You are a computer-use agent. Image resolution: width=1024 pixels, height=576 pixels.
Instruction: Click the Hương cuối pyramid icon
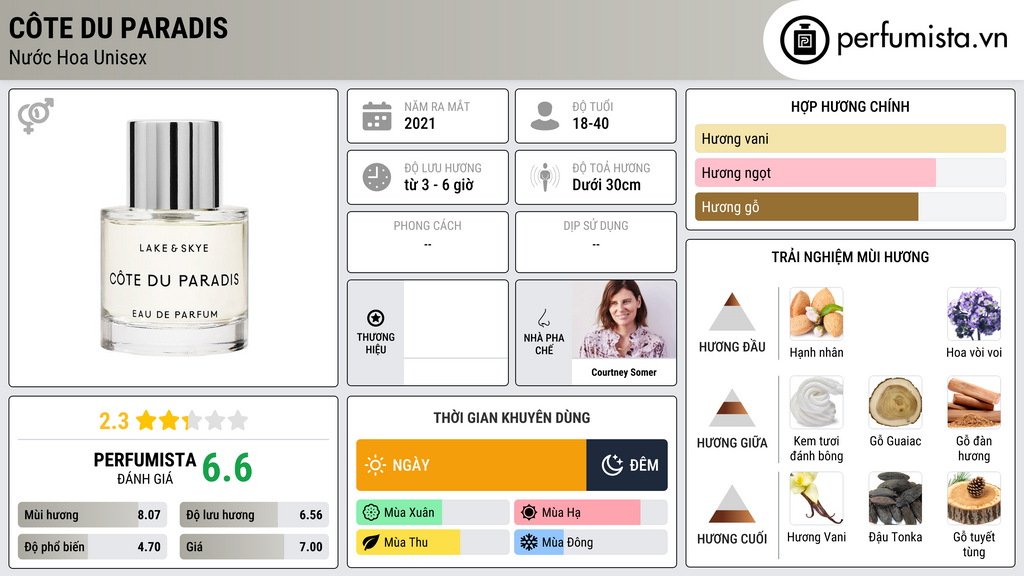coord(732,504)
